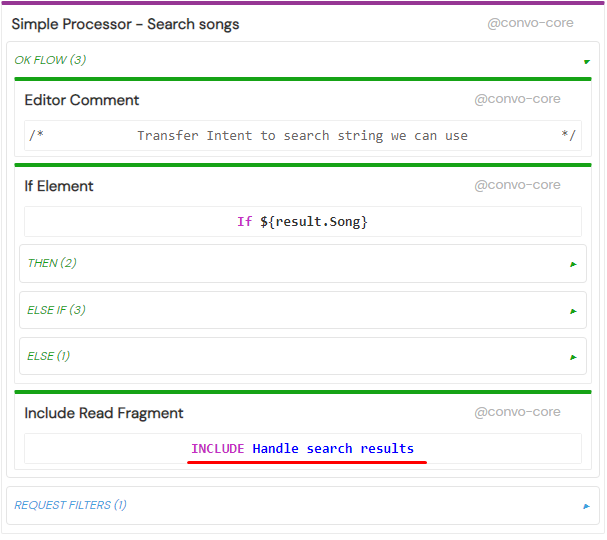Image resolution: width=607 pixels, height=540 pixels.
Task: Expand the THEN (2) arrow
Action: (x=573, y=264)
